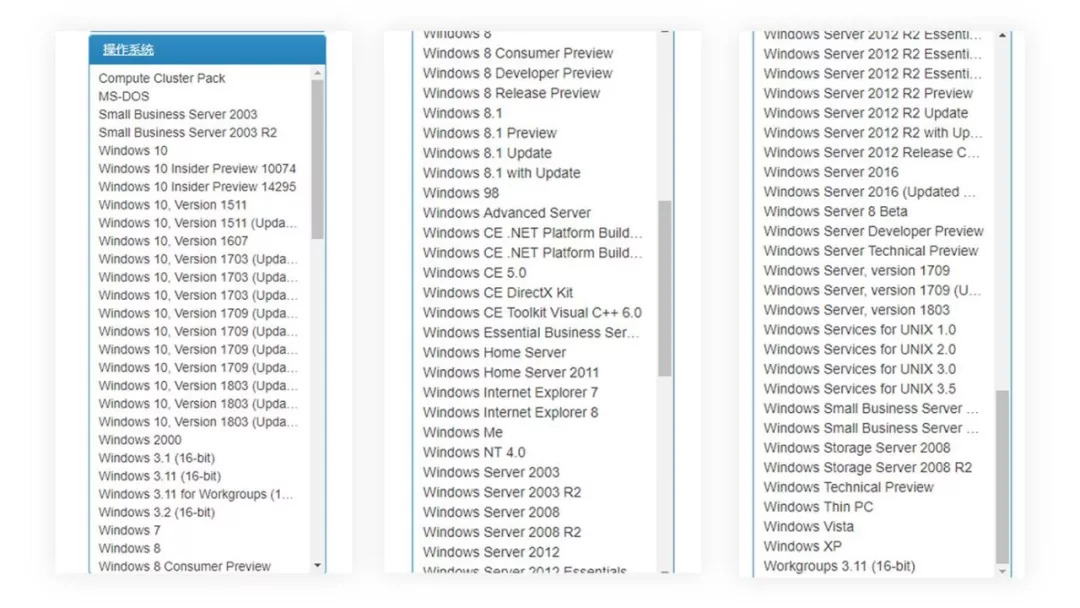This screenshot has height=608, width=1080.
Task: Select "Windows 8.1 Preview"
Action: click(x=490, y=133)
